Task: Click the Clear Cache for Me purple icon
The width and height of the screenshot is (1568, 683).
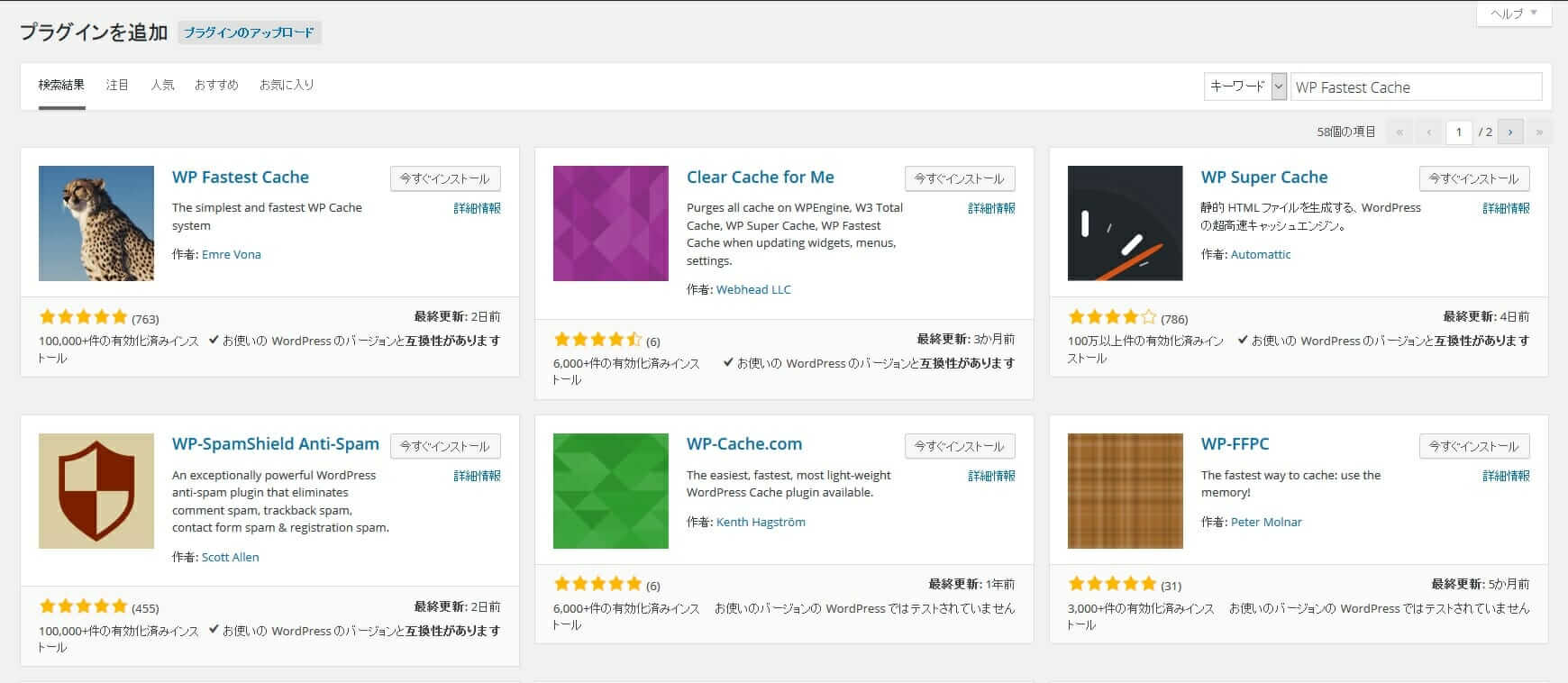Action: point(611,223)
